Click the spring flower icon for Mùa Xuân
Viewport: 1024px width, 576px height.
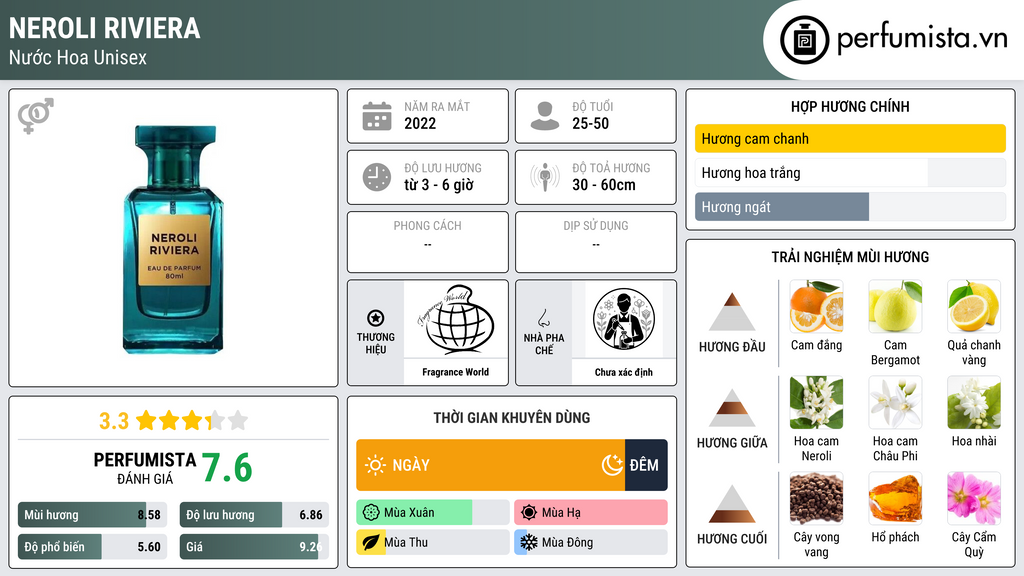[x=371, y=513]
